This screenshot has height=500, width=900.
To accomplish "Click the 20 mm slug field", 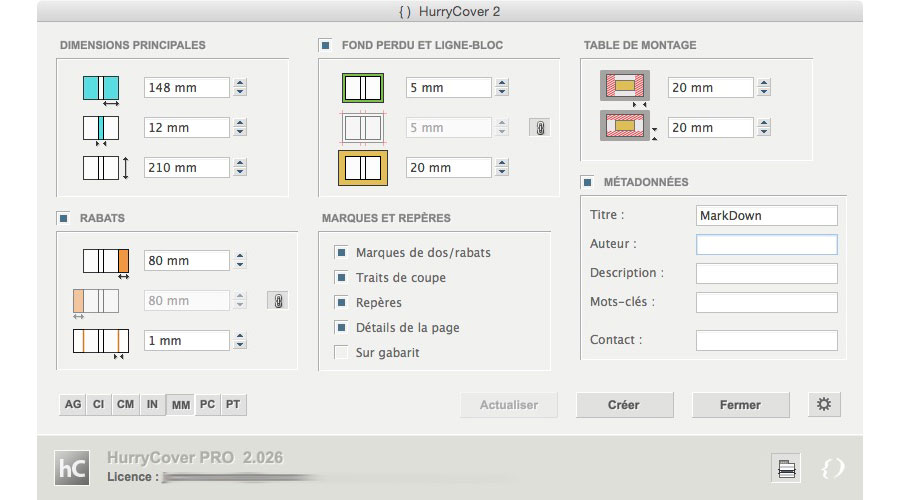I will pyautogui.click(x=448, y=168).
